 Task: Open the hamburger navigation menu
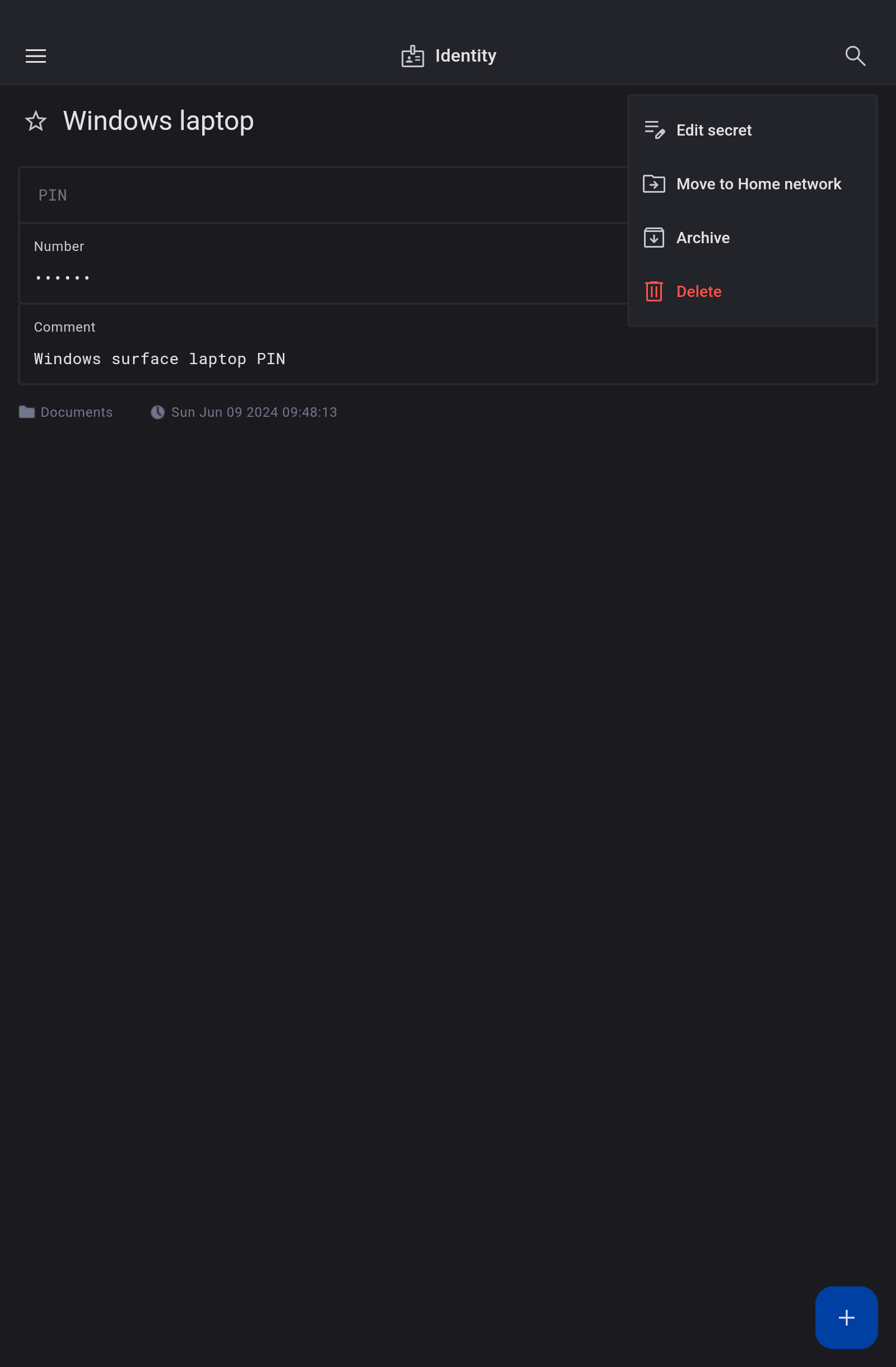point(36,55)
